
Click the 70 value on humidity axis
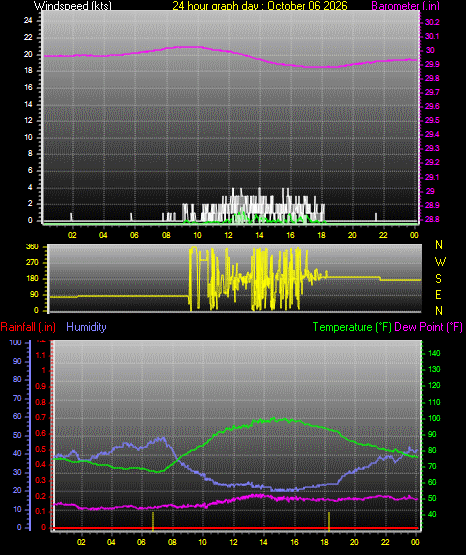[17, 399]
